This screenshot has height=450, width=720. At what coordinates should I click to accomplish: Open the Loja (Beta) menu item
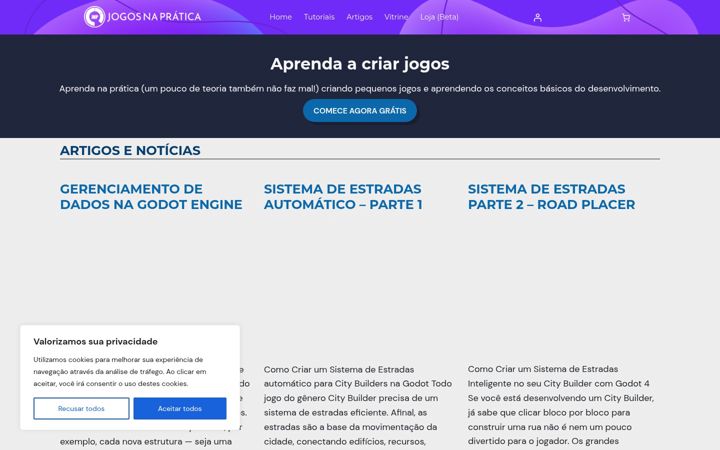439,17
